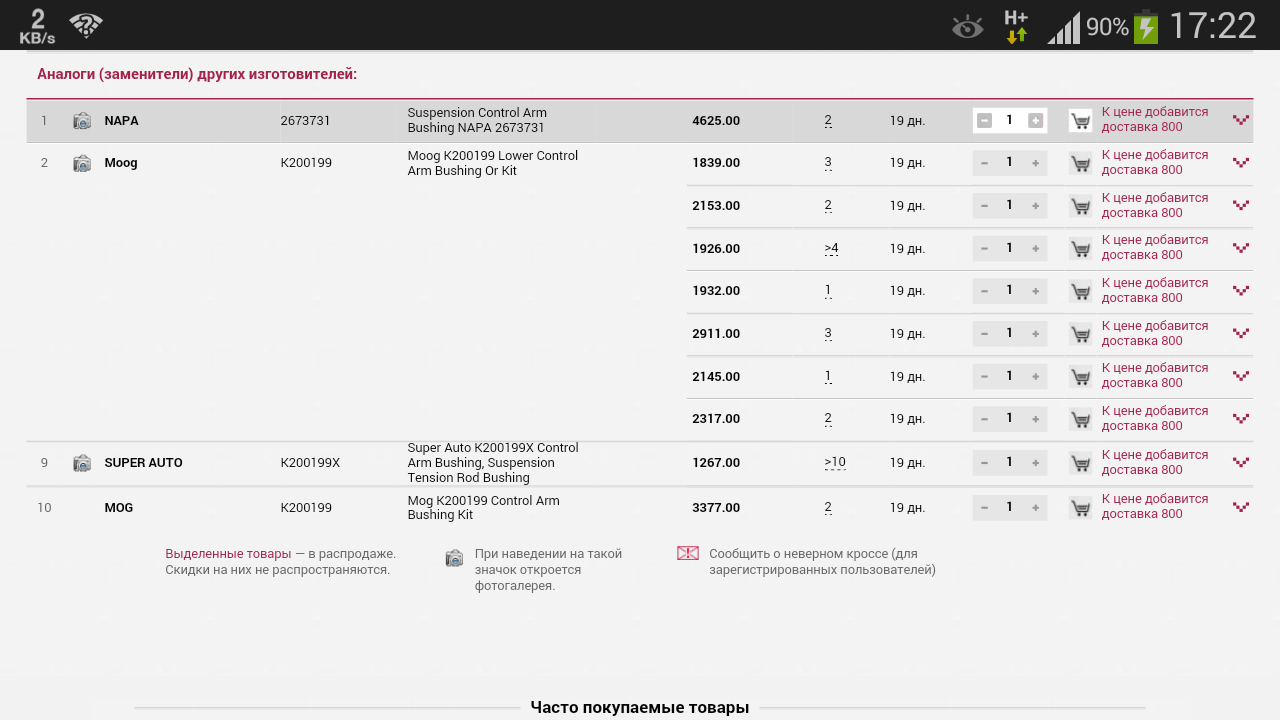The image size is (1280, 720).
Task: Expand details chevron for 2317.00 row
Action: (x=1241, y=419)
